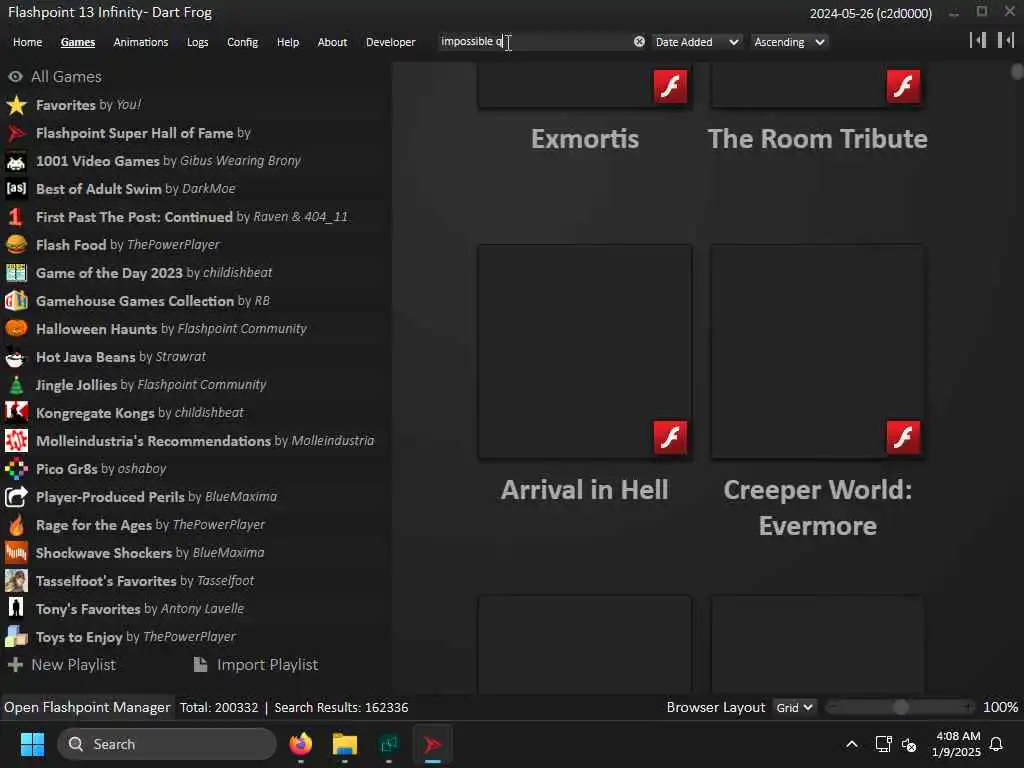Click the Windows taskbar Search box
1024x768 pixels.
tap(167, 744)
